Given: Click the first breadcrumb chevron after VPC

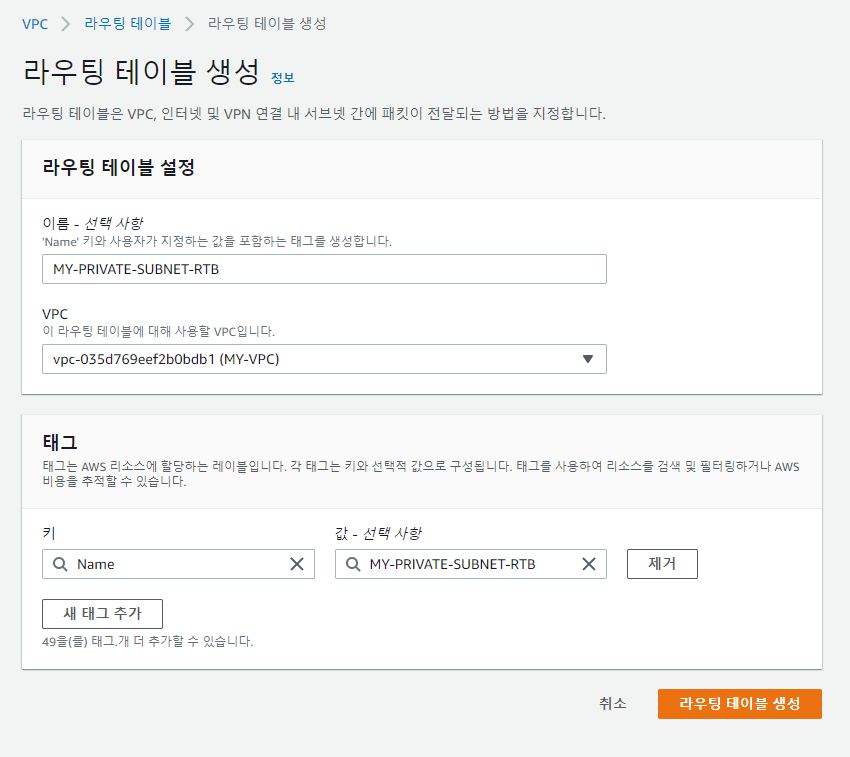Looking at the screenshot, I should click(66, 24).
